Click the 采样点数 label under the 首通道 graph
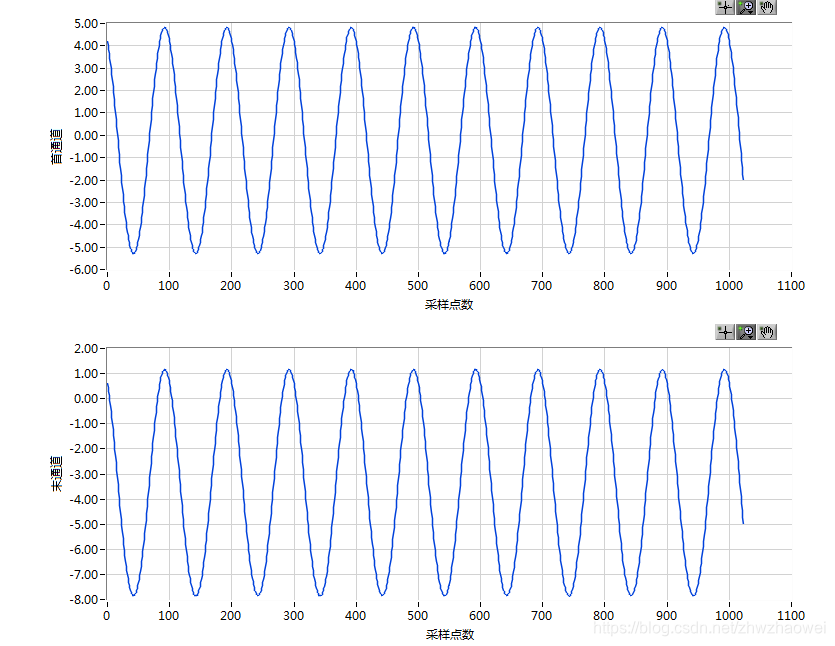835x646 pixels. point(449,305)
